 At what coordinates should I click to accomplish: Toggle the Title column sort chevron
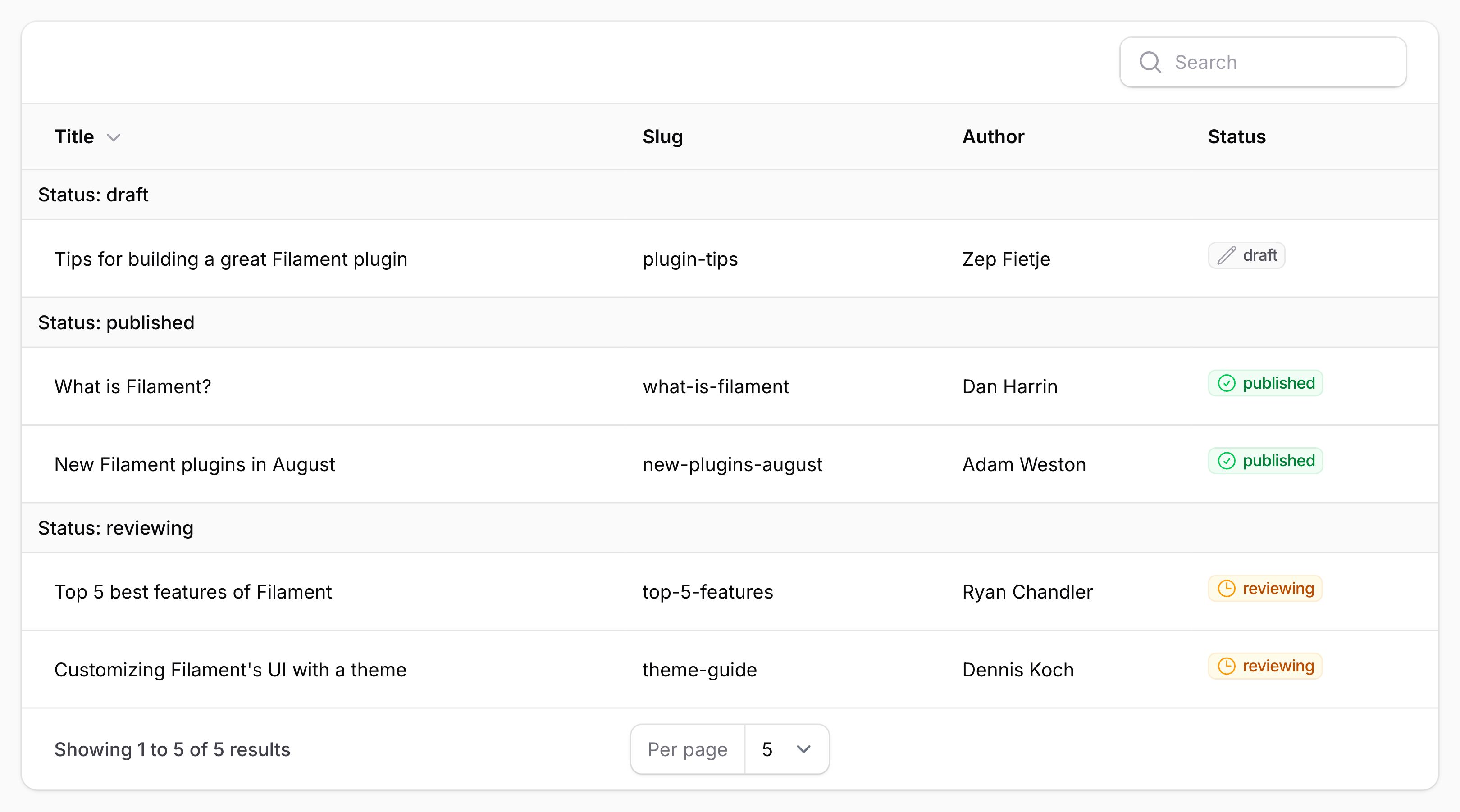pos(114,138)
